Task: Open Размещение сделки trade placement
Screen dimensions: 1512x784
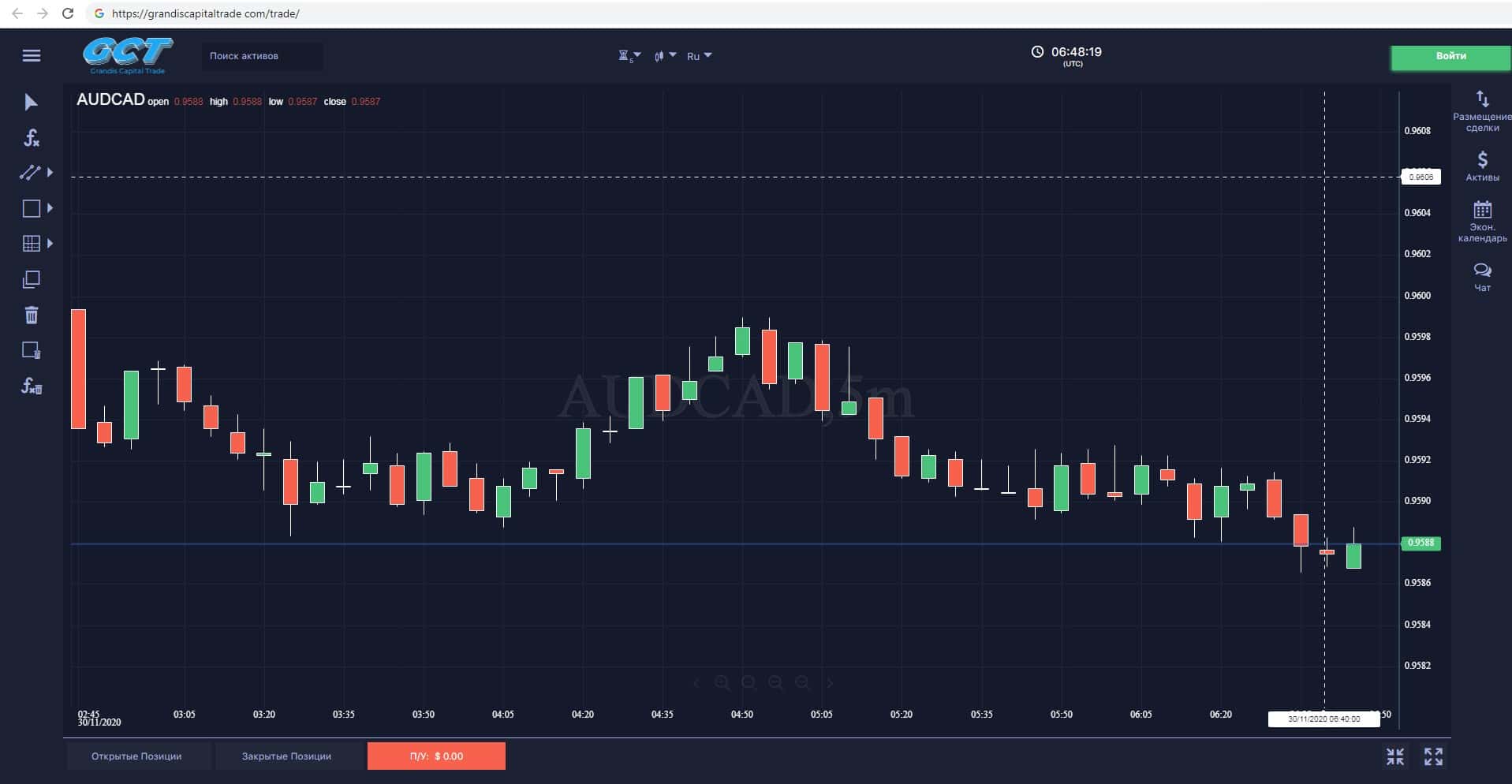Action: click(1482, 111)
